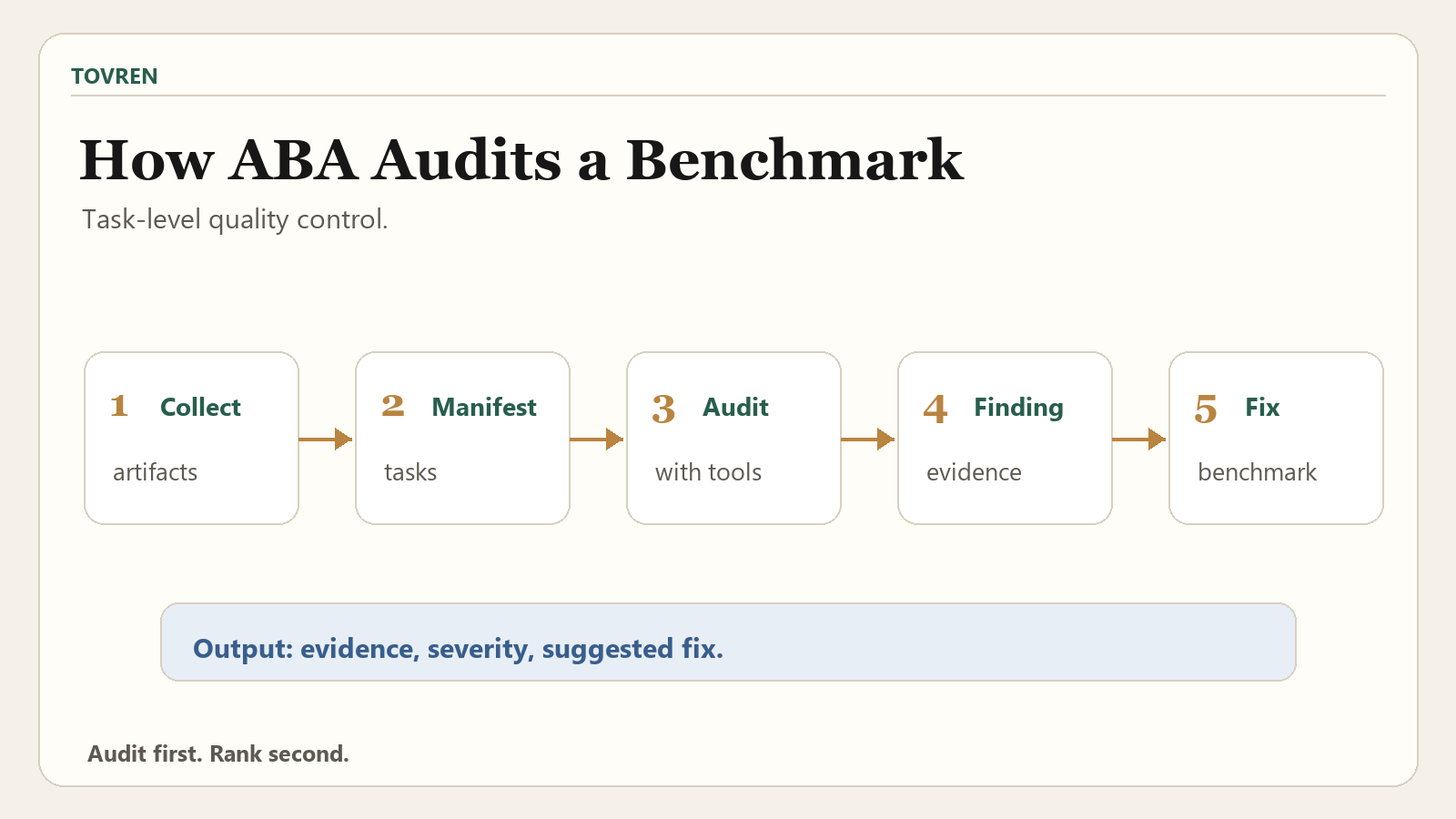The height and width of the screenshot is (819, 1456).
Task: Select the title 'How ABA Audits a Benchmark'
Action: click(521, 160)
